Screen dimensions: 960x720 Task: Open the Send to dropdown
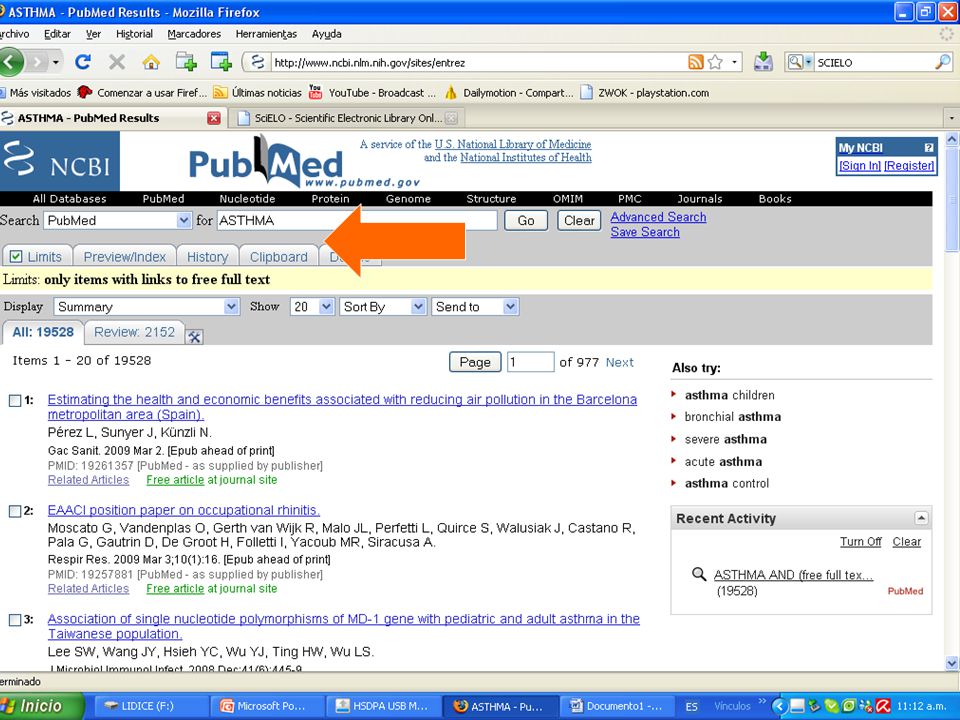476,307
